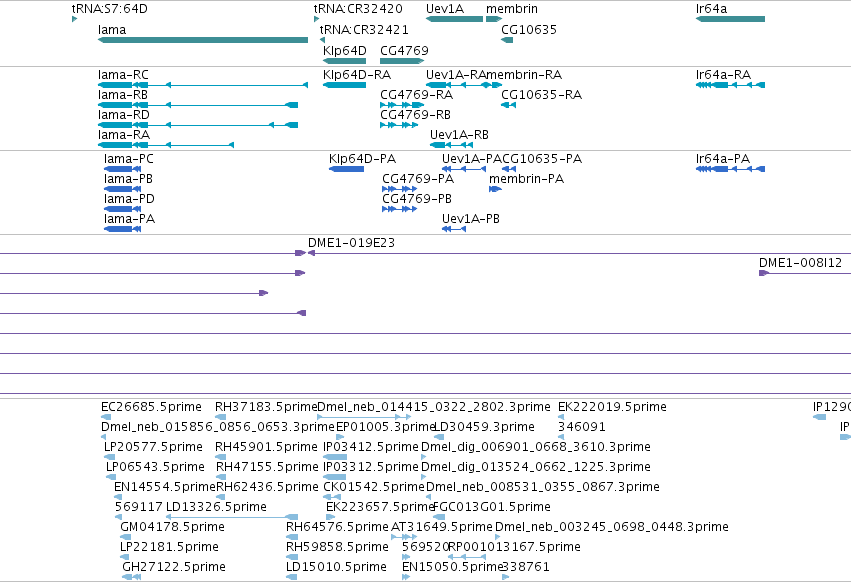The image size is (851, 582).
Task: Select the tRNA:CR32421 label
Action: point(364,30)
